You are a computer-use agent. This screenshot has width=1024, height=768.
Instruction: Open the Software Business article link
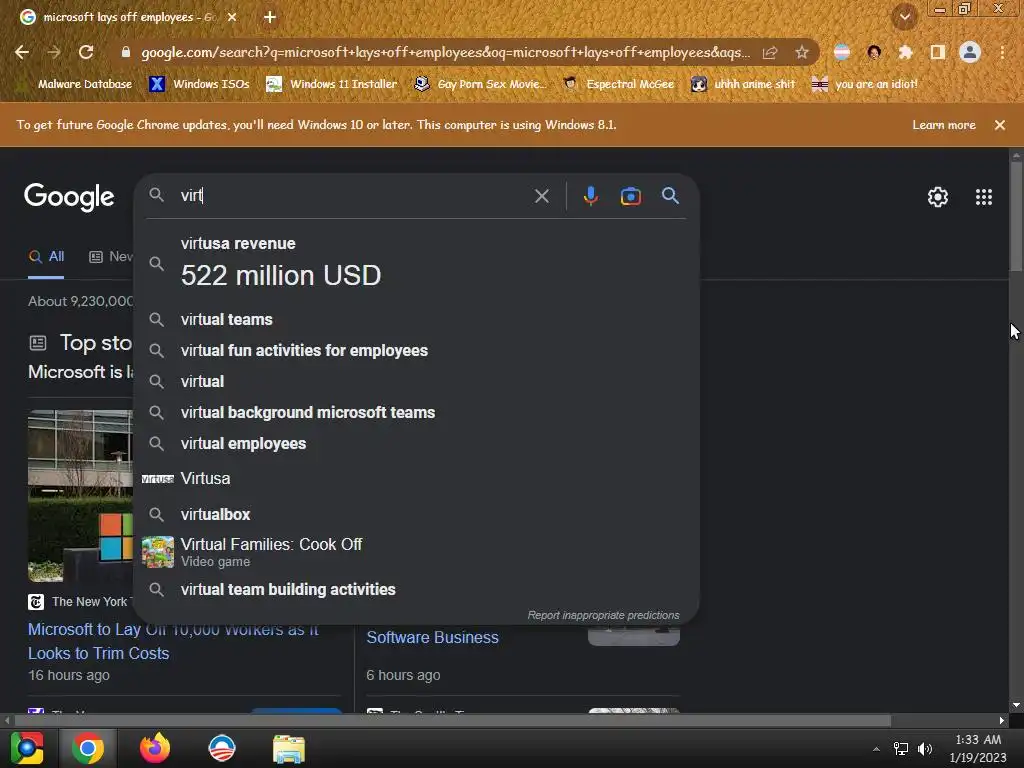pos(432,637)
